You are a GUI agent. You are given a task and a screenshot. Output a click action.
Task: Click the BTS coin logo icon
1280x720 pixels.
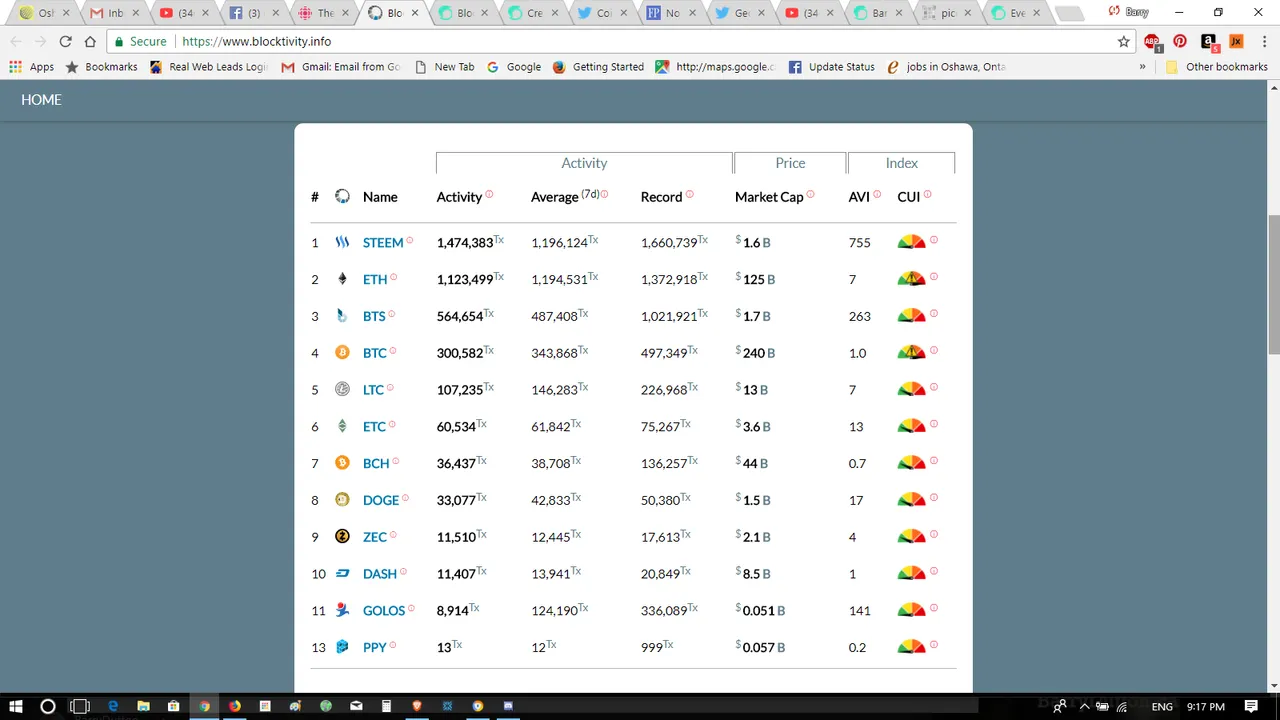coord(342,316)
